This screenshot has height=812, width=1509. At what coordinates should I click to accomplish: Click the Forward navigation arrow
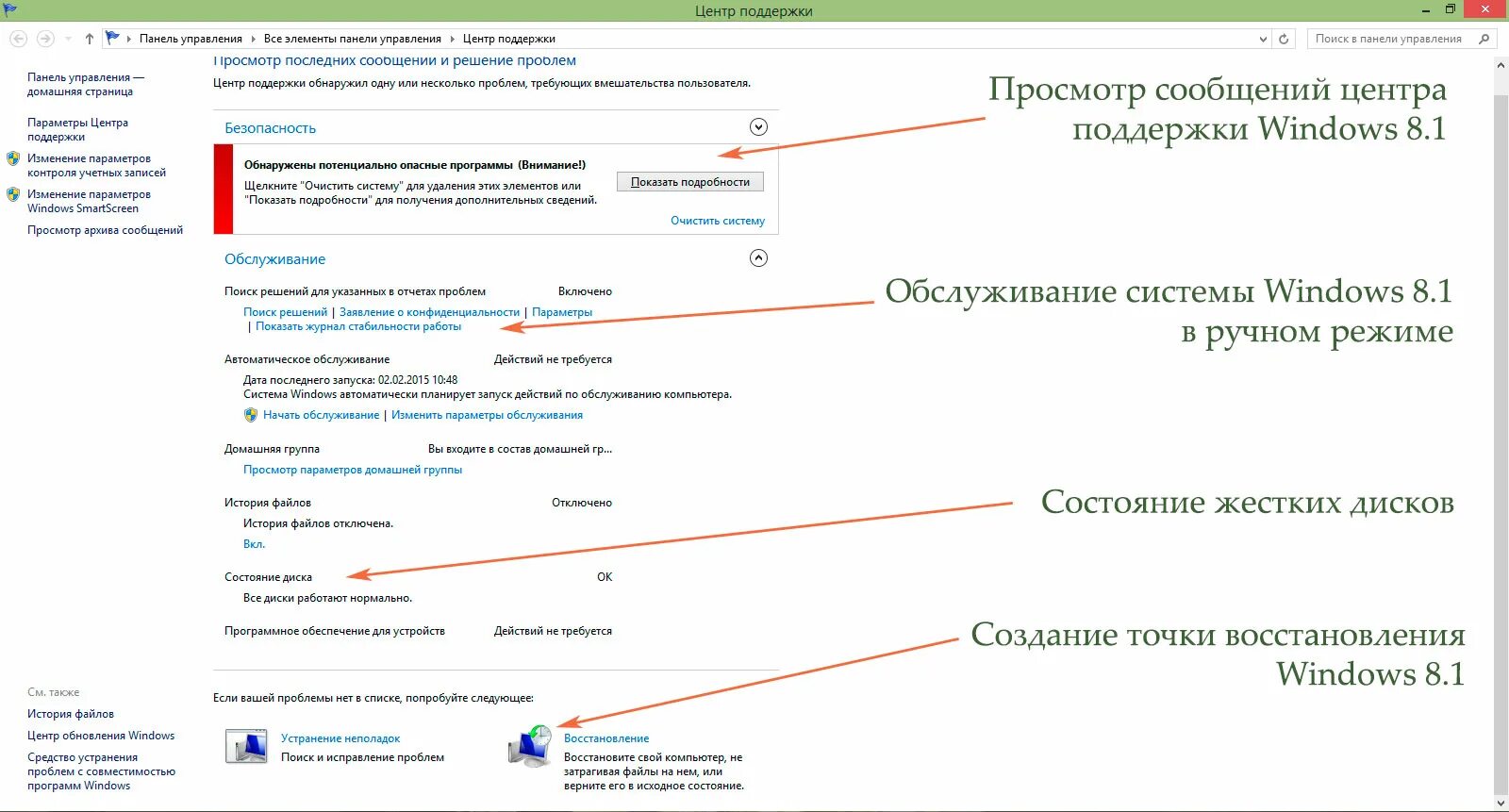[x=44, y=39]
